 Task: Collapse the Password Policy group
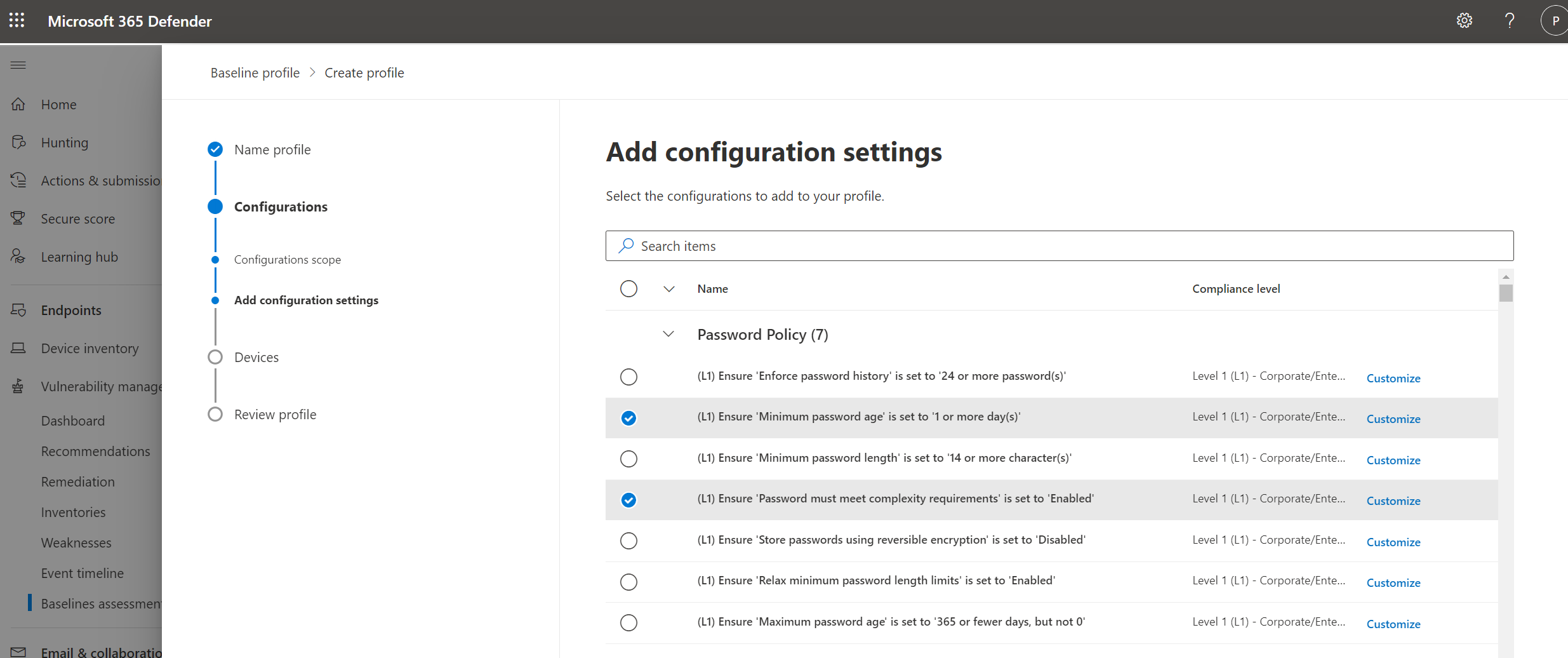[x=668, y=334]
